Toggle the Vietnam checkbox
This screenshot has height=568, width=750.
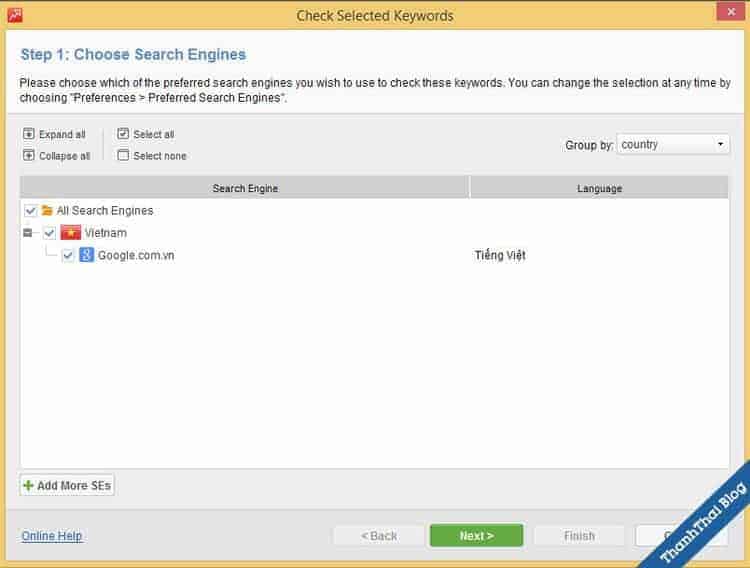[x=50, y=233]
